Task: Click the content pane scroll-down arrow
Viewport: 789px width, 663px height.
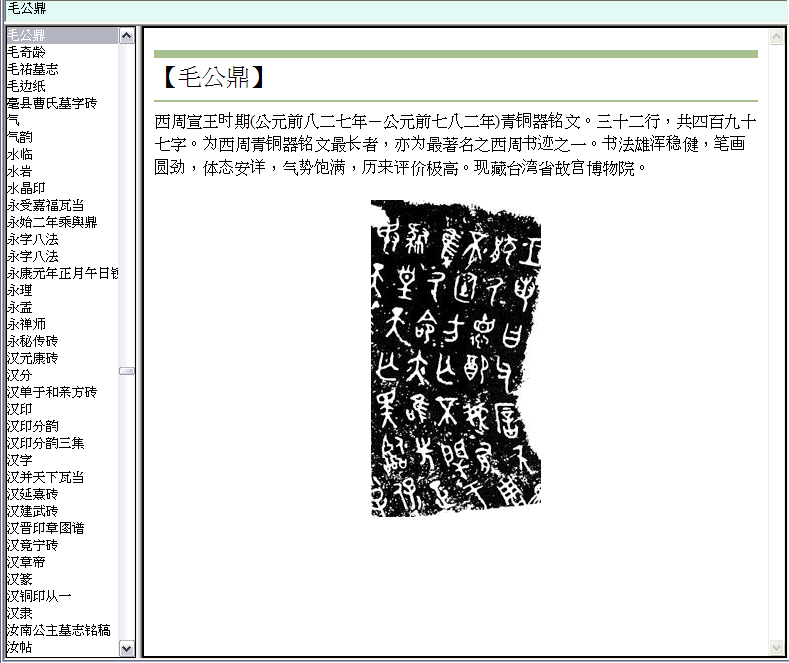Action: click(776, 647)
